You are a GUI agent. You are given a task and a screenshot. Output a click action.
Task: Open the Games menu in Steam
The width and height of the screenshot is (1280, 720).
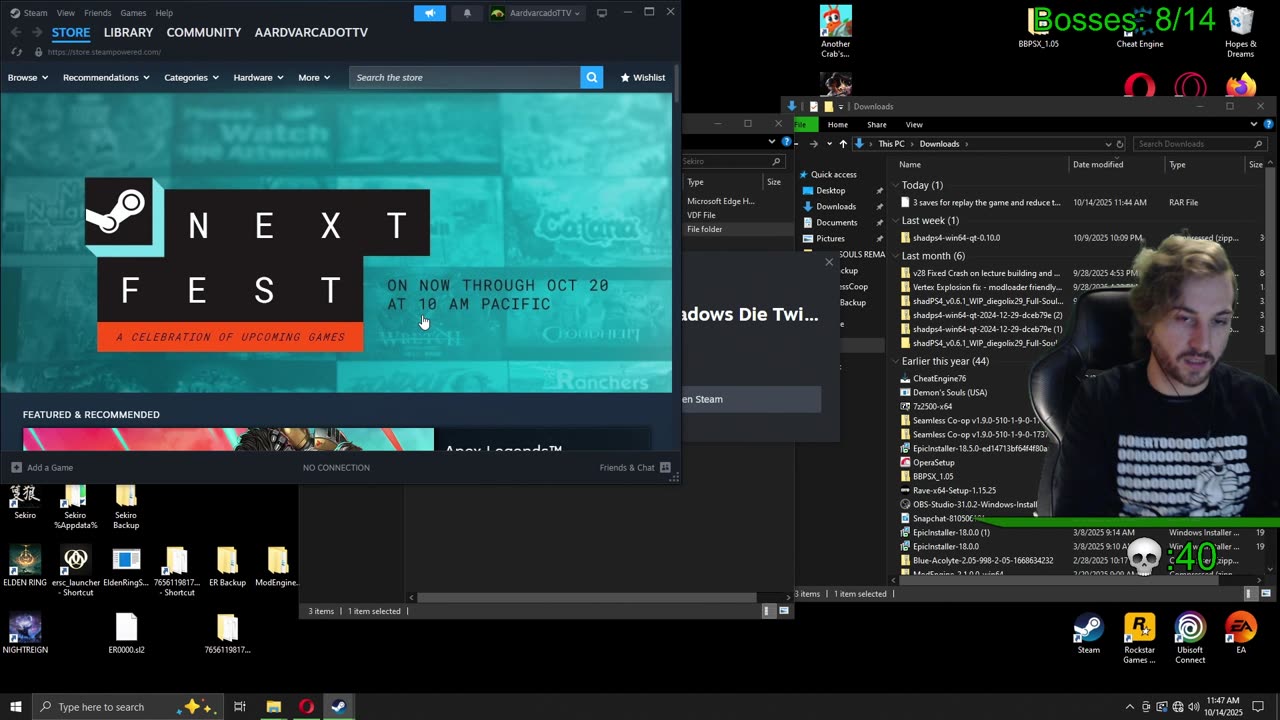click(133, 13)
